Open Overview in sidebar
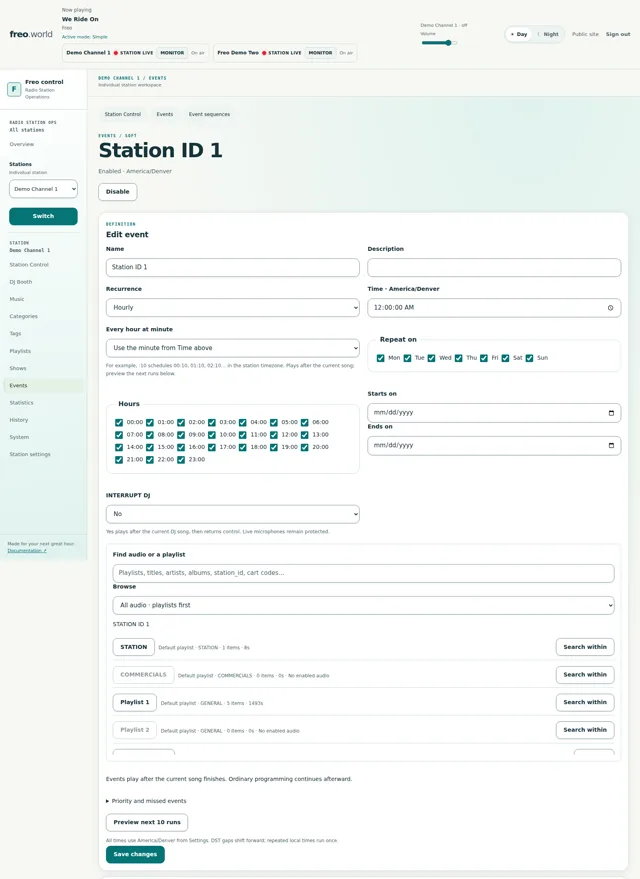 coord(22,144)
